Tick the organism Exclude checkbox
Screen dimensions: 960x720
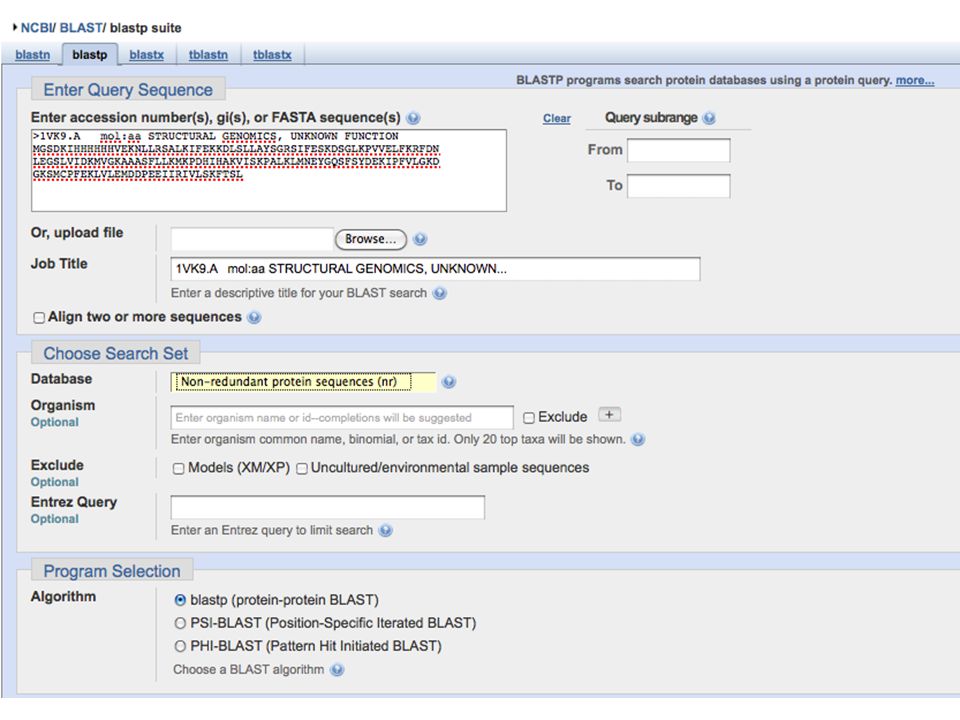(529, 418)
